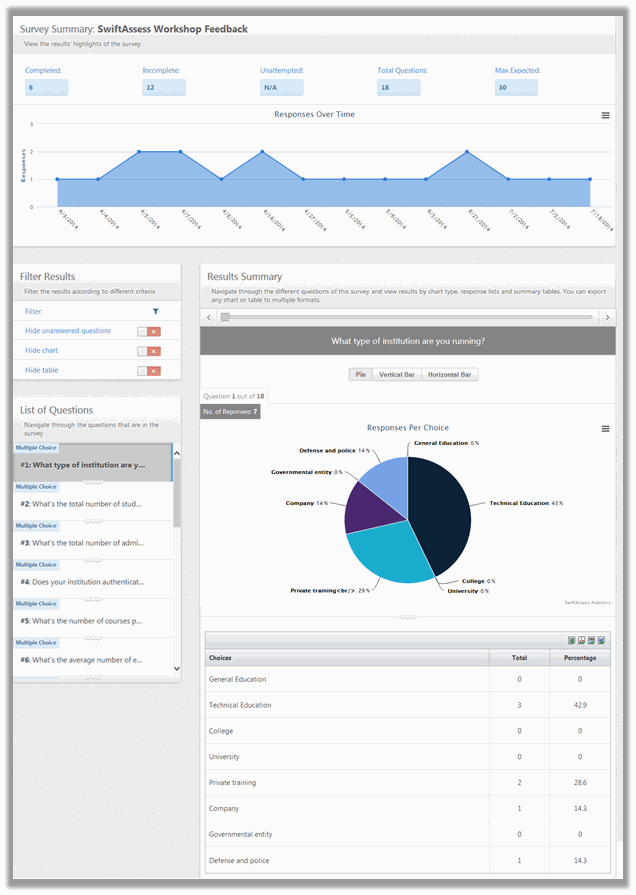The height and width of the screenshot is (895, 636).
Task: Go to next question with right arrow
Action: 607,317
